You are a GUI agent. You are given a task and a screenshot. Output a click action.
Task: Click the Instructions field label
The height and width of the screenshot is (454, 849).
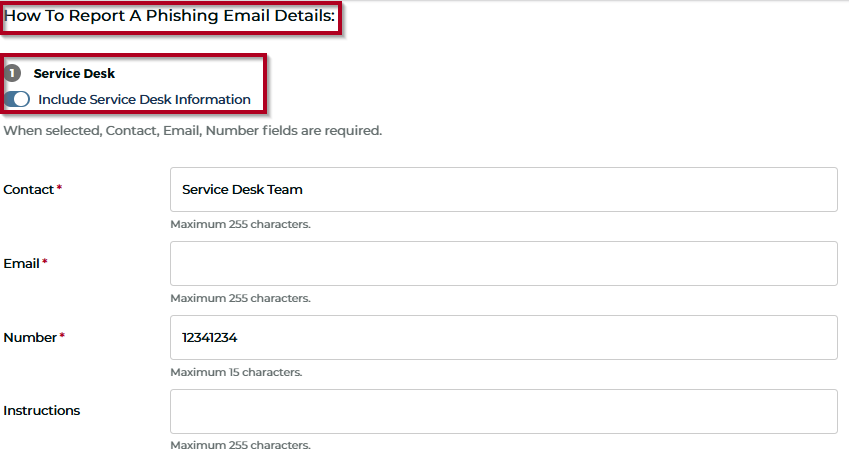click(x=42, y=411)
